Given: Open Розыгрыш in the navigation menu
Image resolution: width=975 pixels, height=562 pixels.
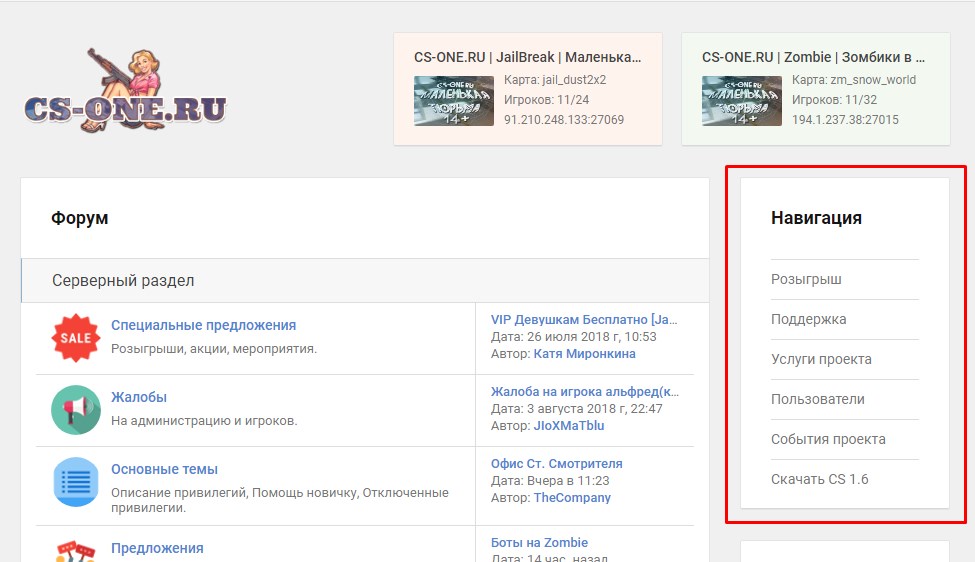Looking at the screenshot, I should point(806,279).
